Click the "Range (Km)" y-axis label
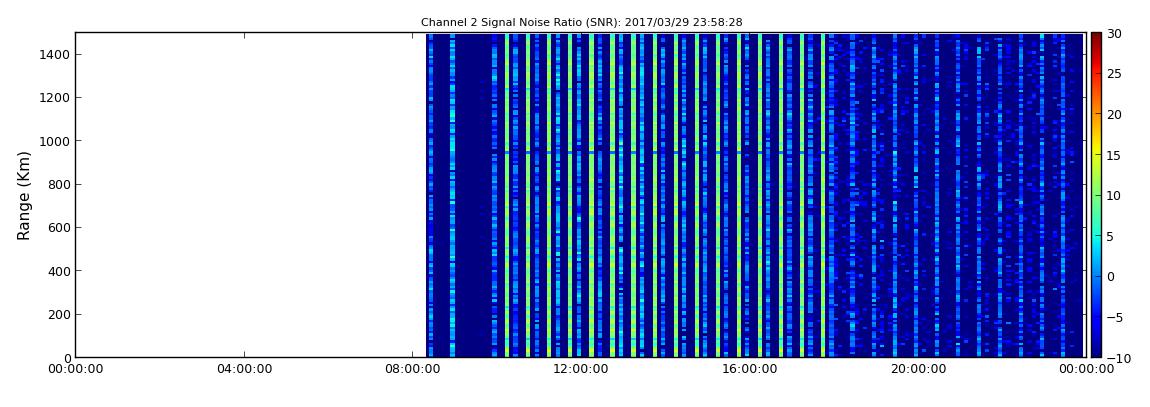The height and width of the screenshot is (407, 1150). coord(24,196)
